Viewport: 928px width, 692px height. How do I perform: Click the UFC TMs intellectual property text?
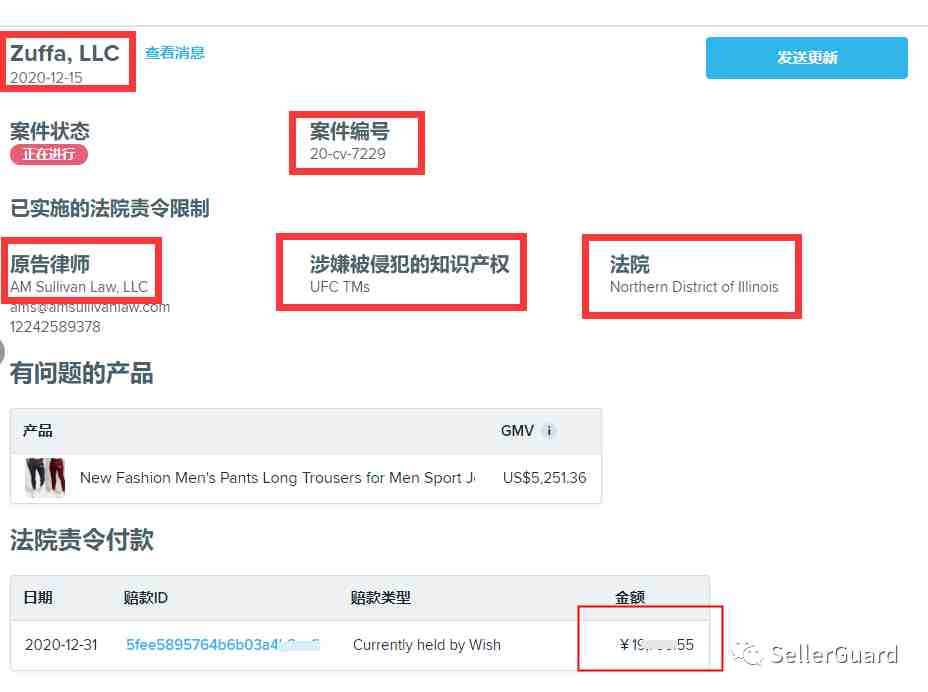[x=340, y=287]
